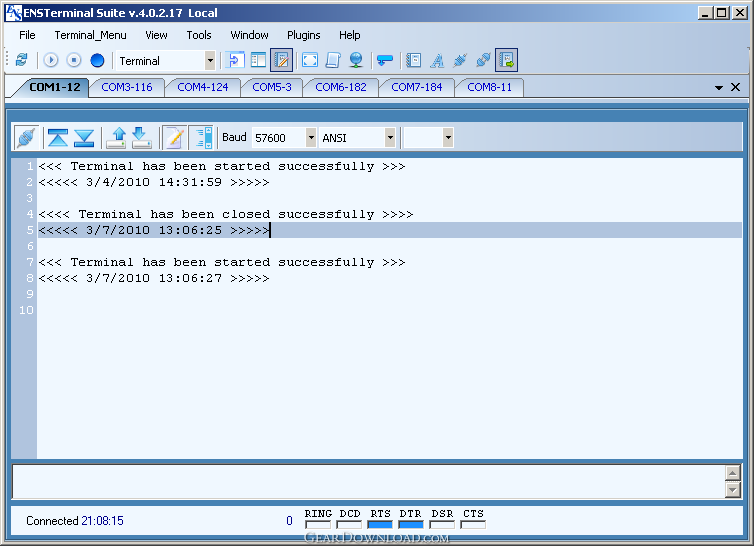Click the full screen frame icon
754x546 pixels.
[x=310, y=60]
